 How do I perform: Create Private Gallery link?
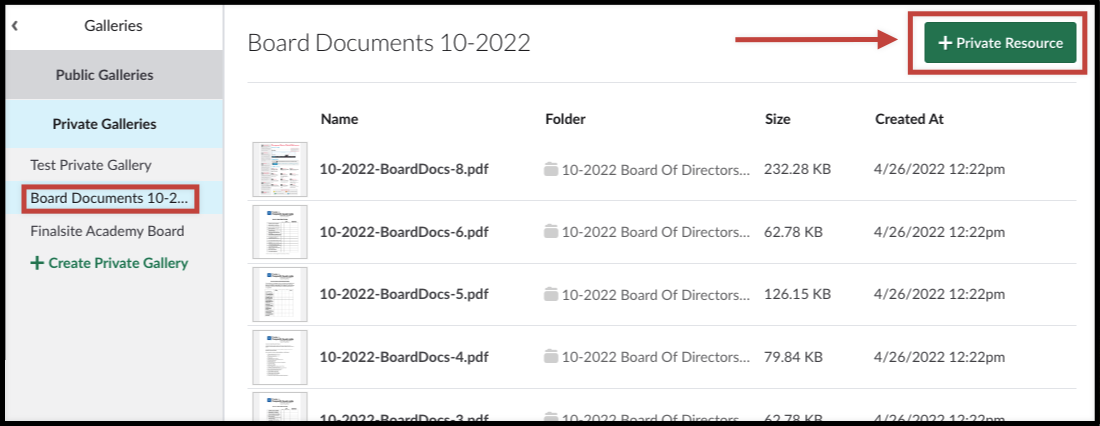point(109,263)
